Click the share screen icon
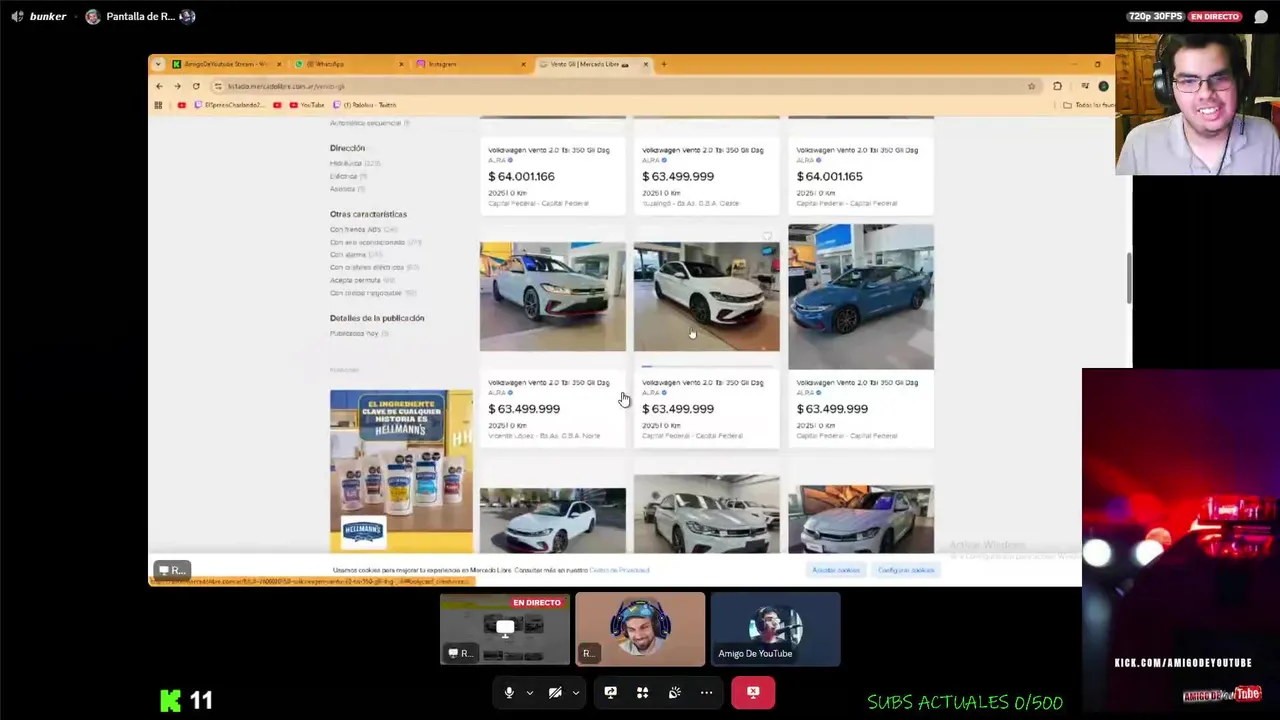This screenshot has width=1280, height=720. [x=610, y=692]
